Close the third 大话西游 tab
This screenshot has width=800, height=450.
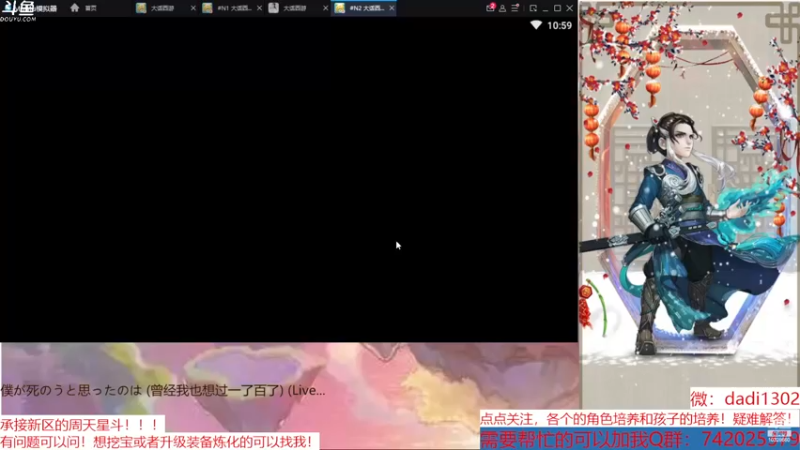click(326, 8)
